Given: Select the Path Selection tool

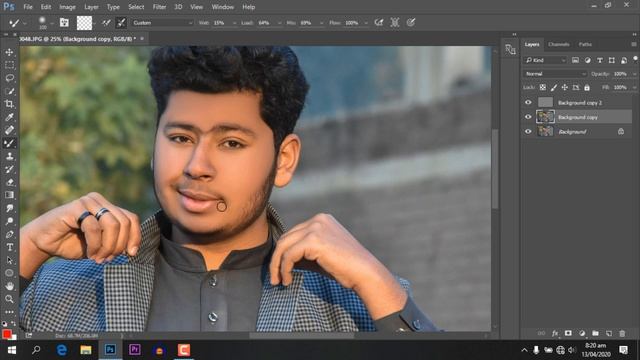Looking at the screenshot, I should (x=9, y=260).
